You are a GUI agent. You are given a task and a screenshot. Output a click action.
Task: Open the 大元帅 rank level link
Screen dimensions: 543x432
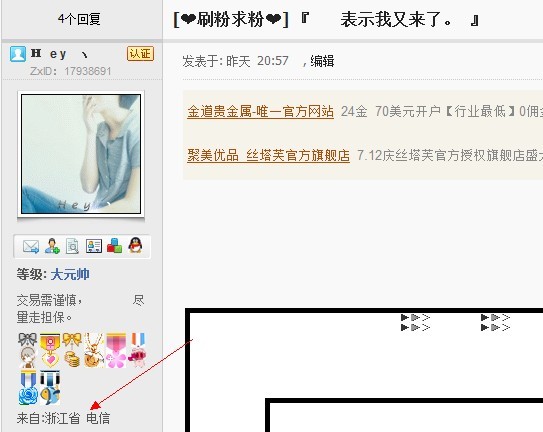click(70, 274)
